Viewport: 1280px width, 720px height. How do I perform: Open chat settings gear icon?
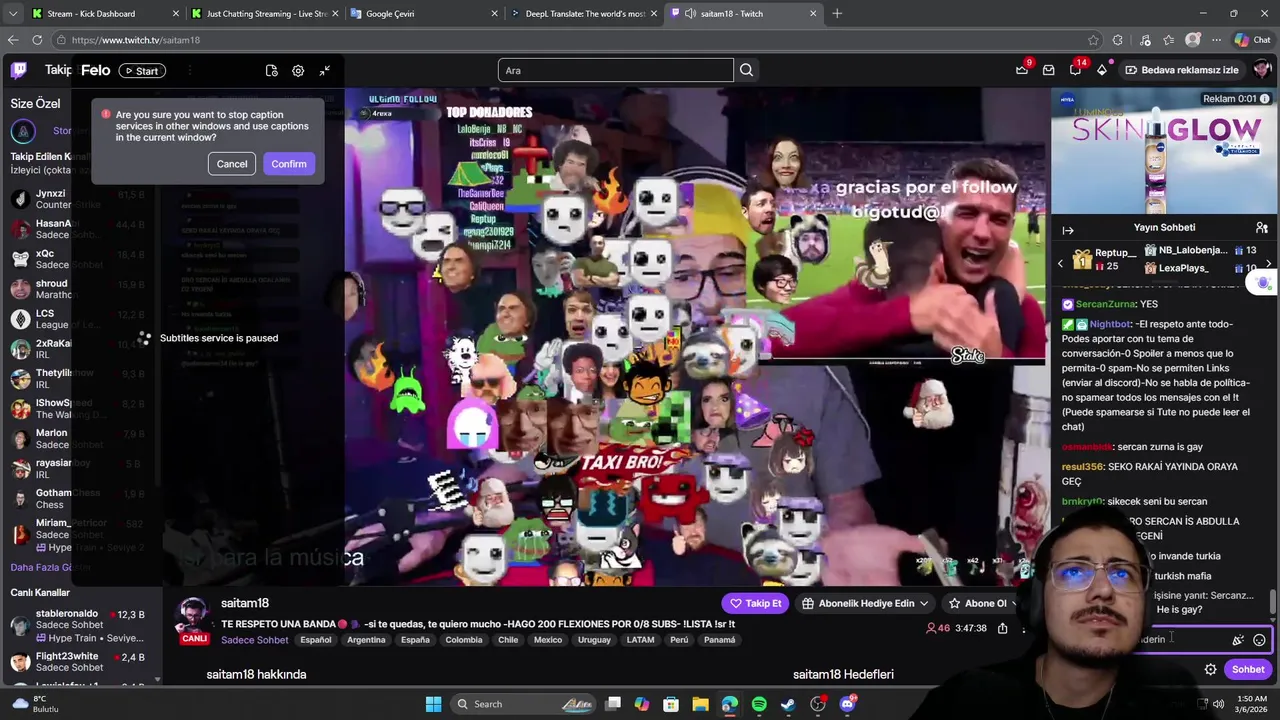click(x=1210, y=669)
